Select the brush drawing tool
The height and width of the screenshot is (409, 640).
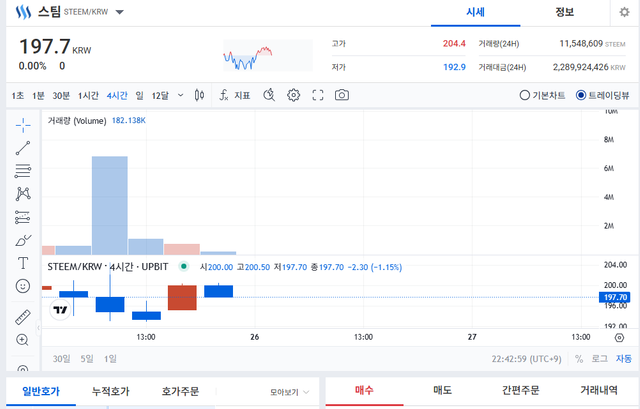click(23, 240)
